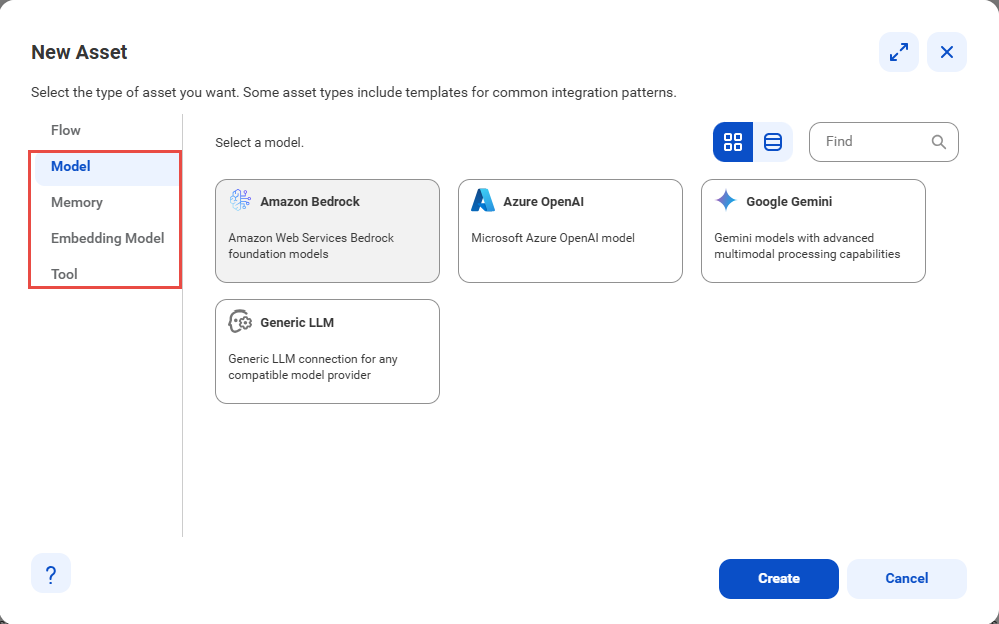
Task: Choose the Google Gemini model card
Action: (x=813, y=231)
